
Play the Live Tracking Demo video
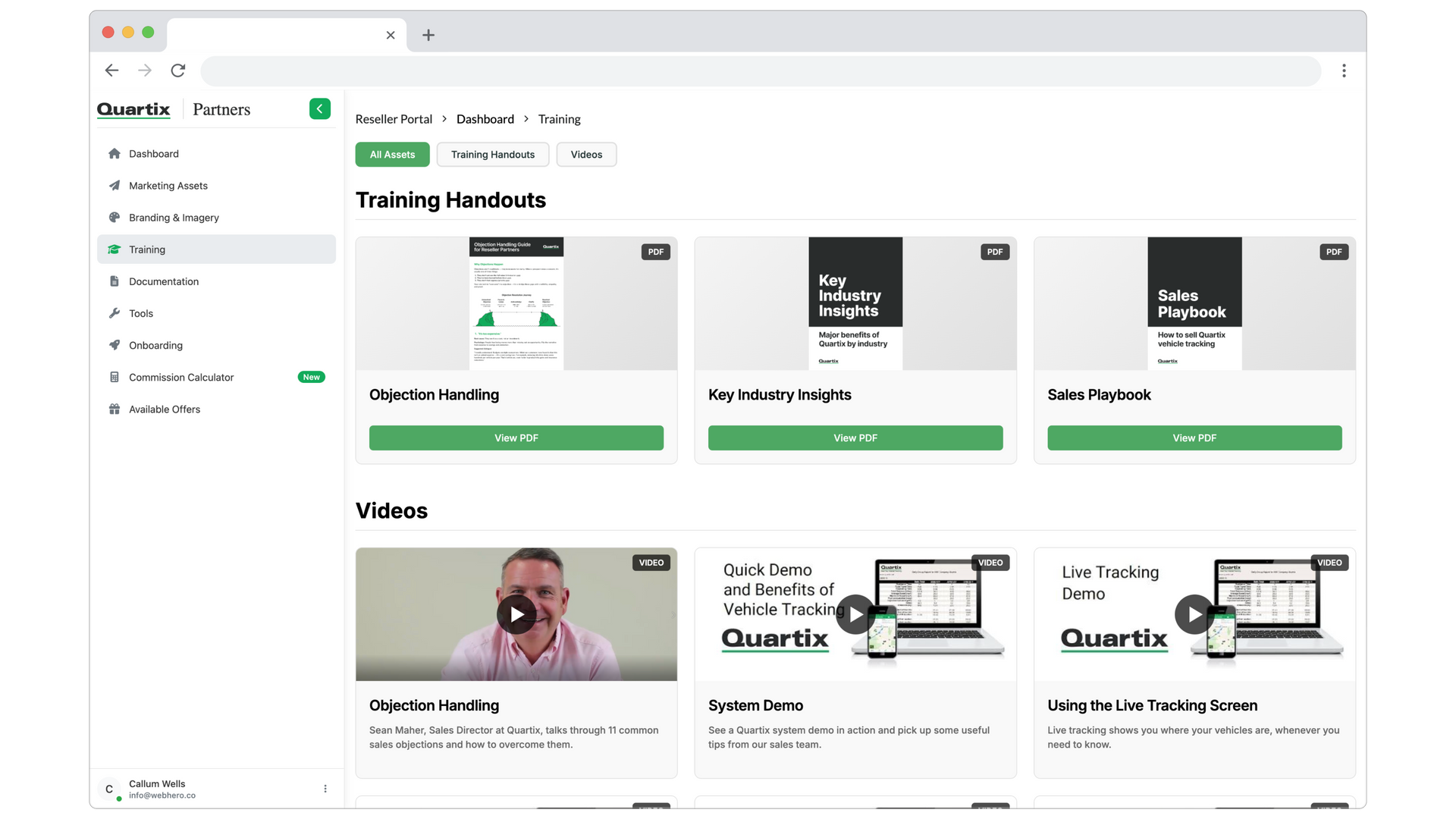coord(1194,614)
